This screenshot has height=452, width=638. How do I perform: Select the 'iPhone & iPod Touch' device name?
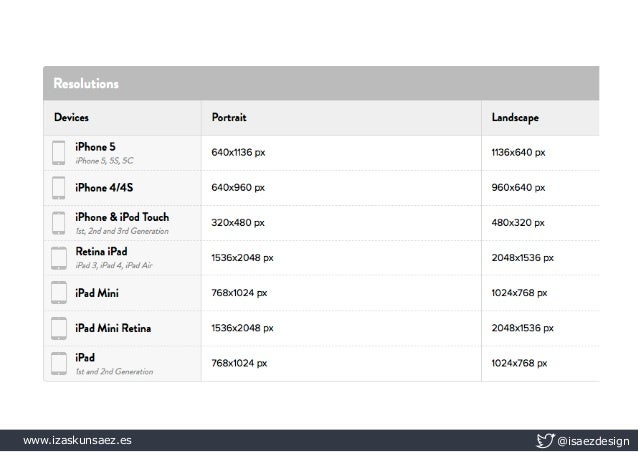point(122,217)
